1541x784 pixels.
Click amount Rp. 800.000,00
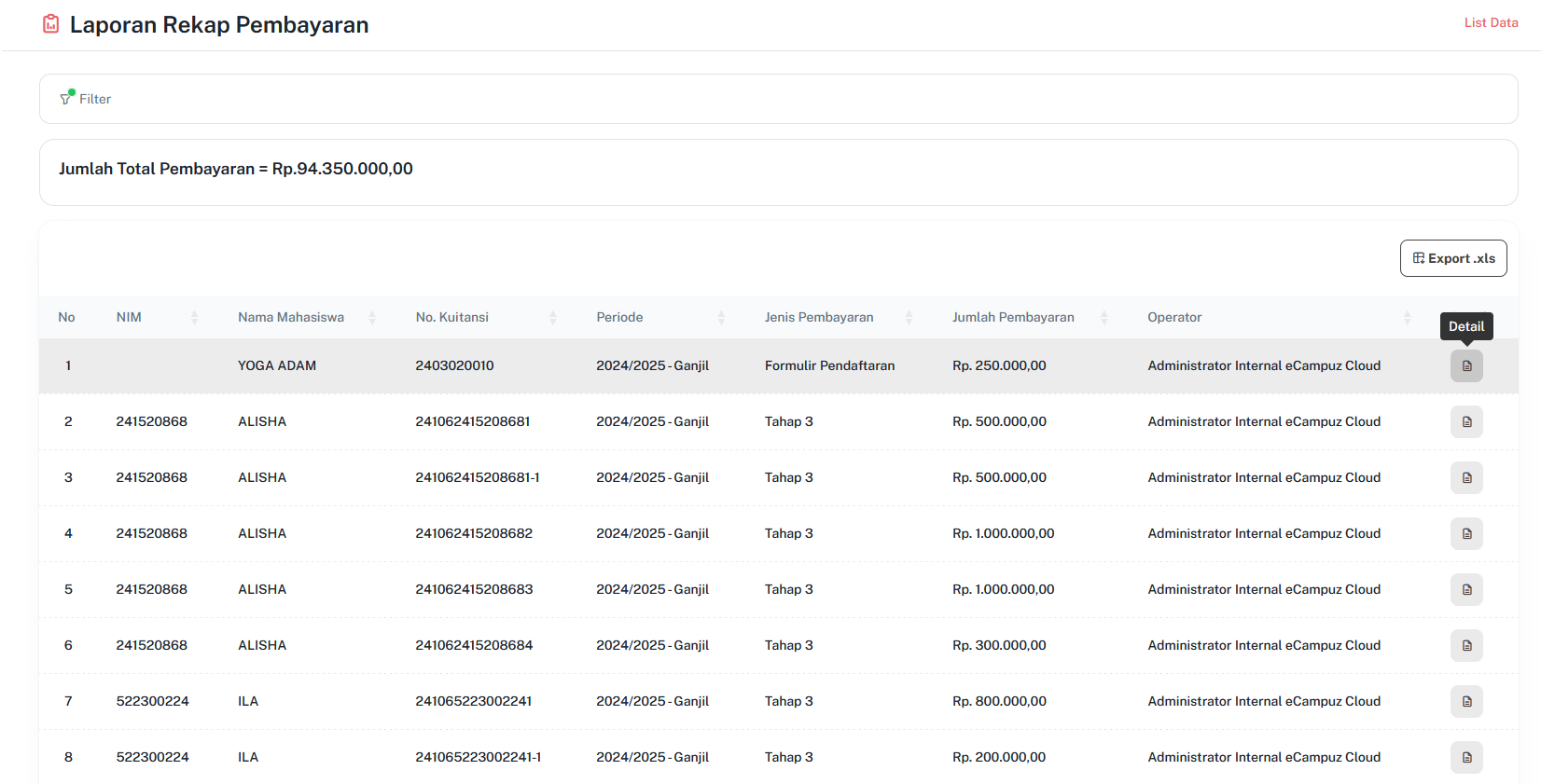pyautogui.click(x=999, y=701)
